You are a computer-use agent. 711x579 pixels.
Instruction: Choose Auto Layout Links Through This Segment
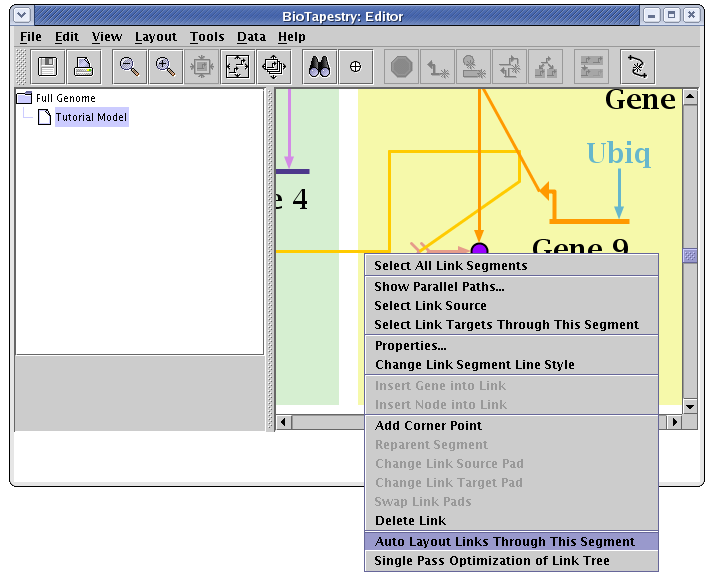coord(504,541)
